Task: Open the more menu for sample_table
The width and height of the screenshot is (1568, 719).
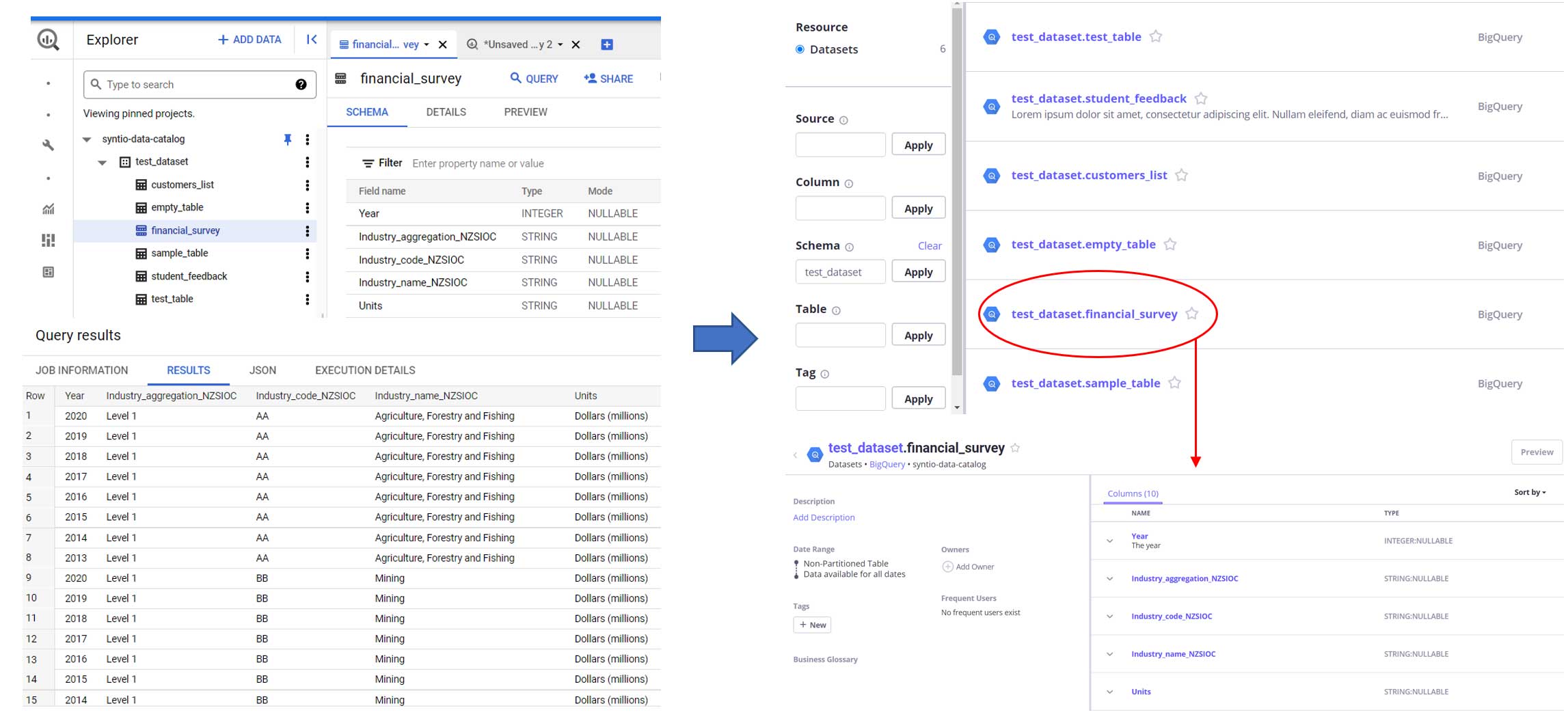Action: point(308,254)
